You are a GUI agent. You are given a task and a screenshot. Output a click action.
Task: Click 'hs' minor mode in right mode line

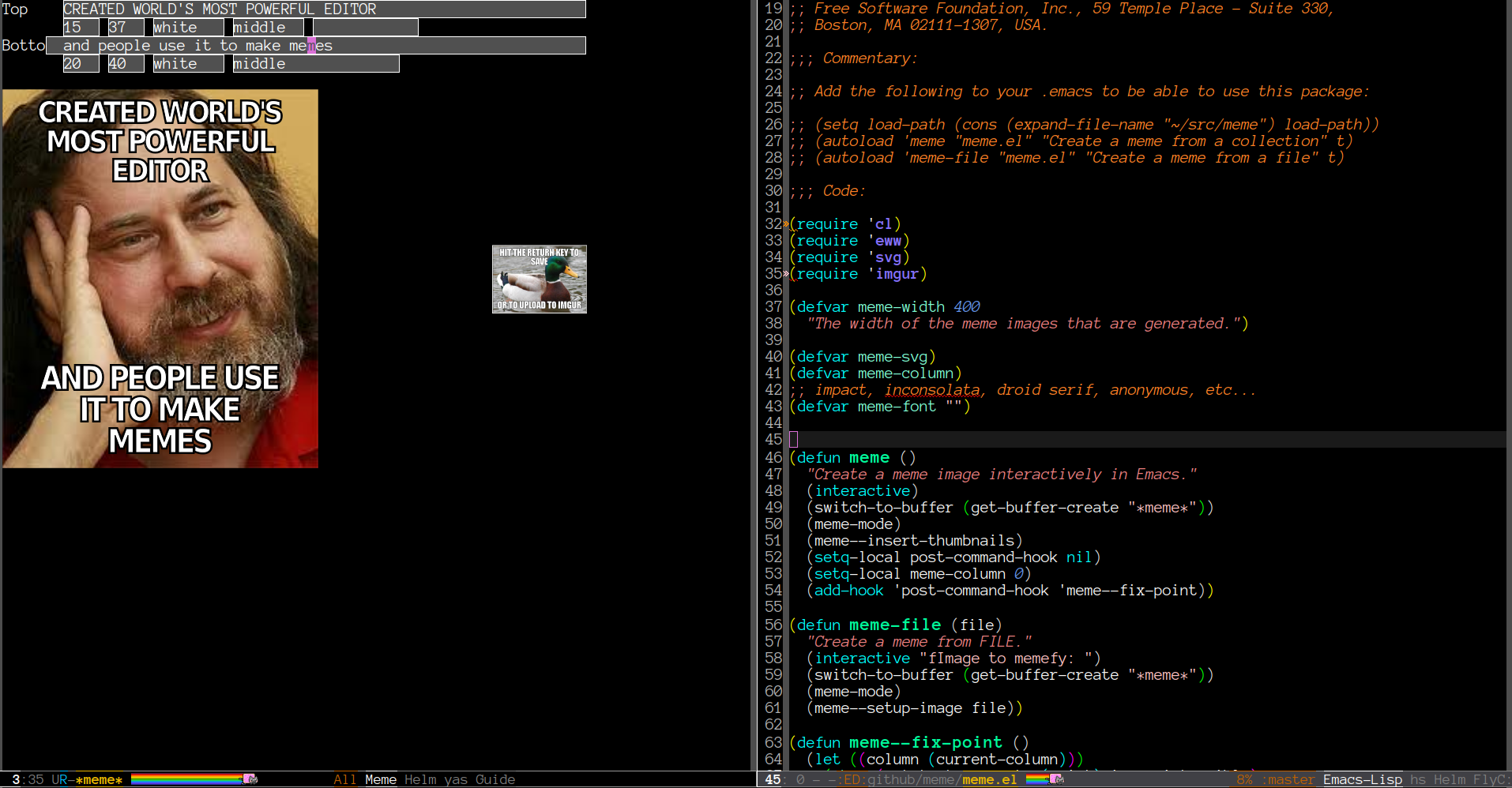coord(1418,780)
